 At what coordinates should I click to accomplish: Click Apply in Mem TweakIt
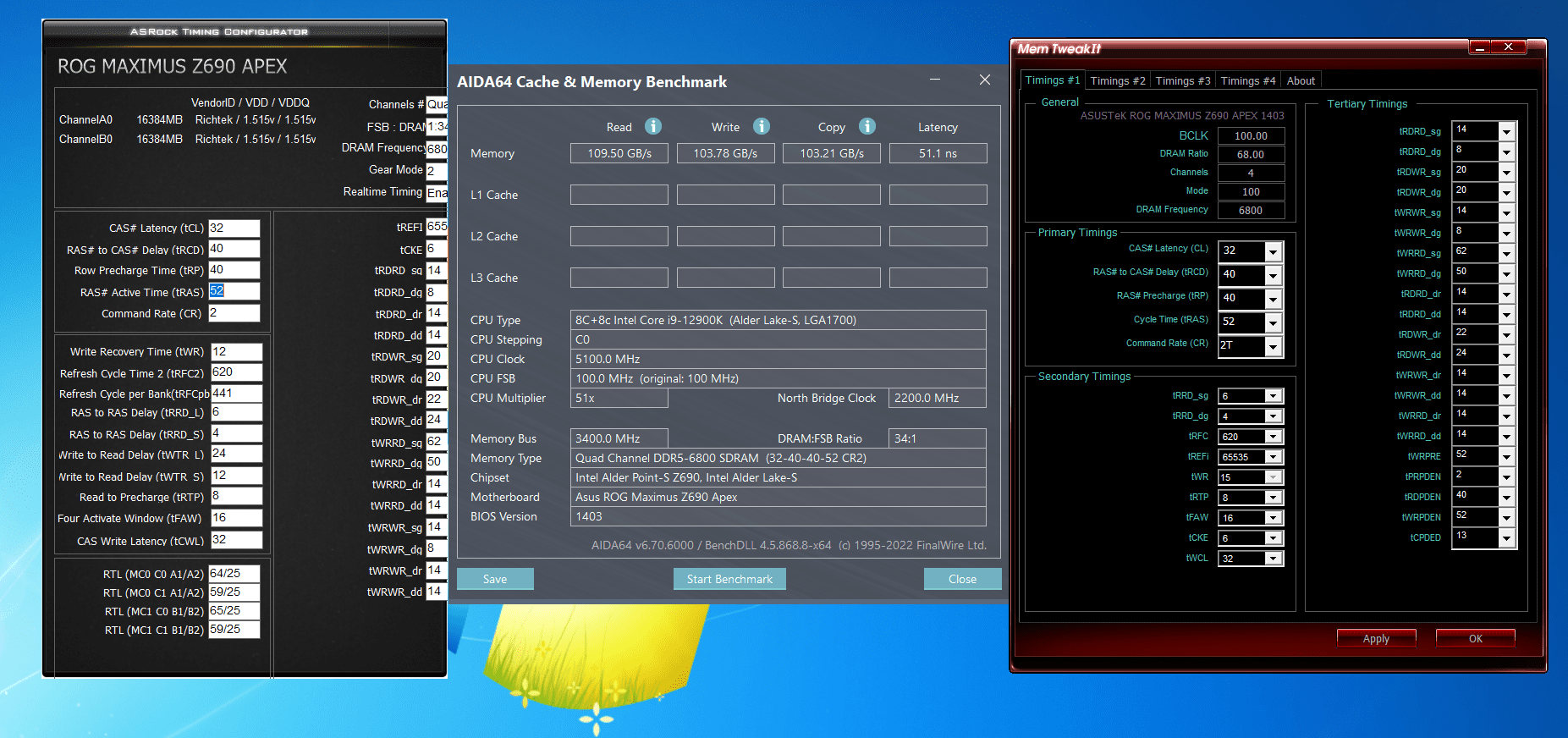pyautogui.click(x=1376, y=638)
